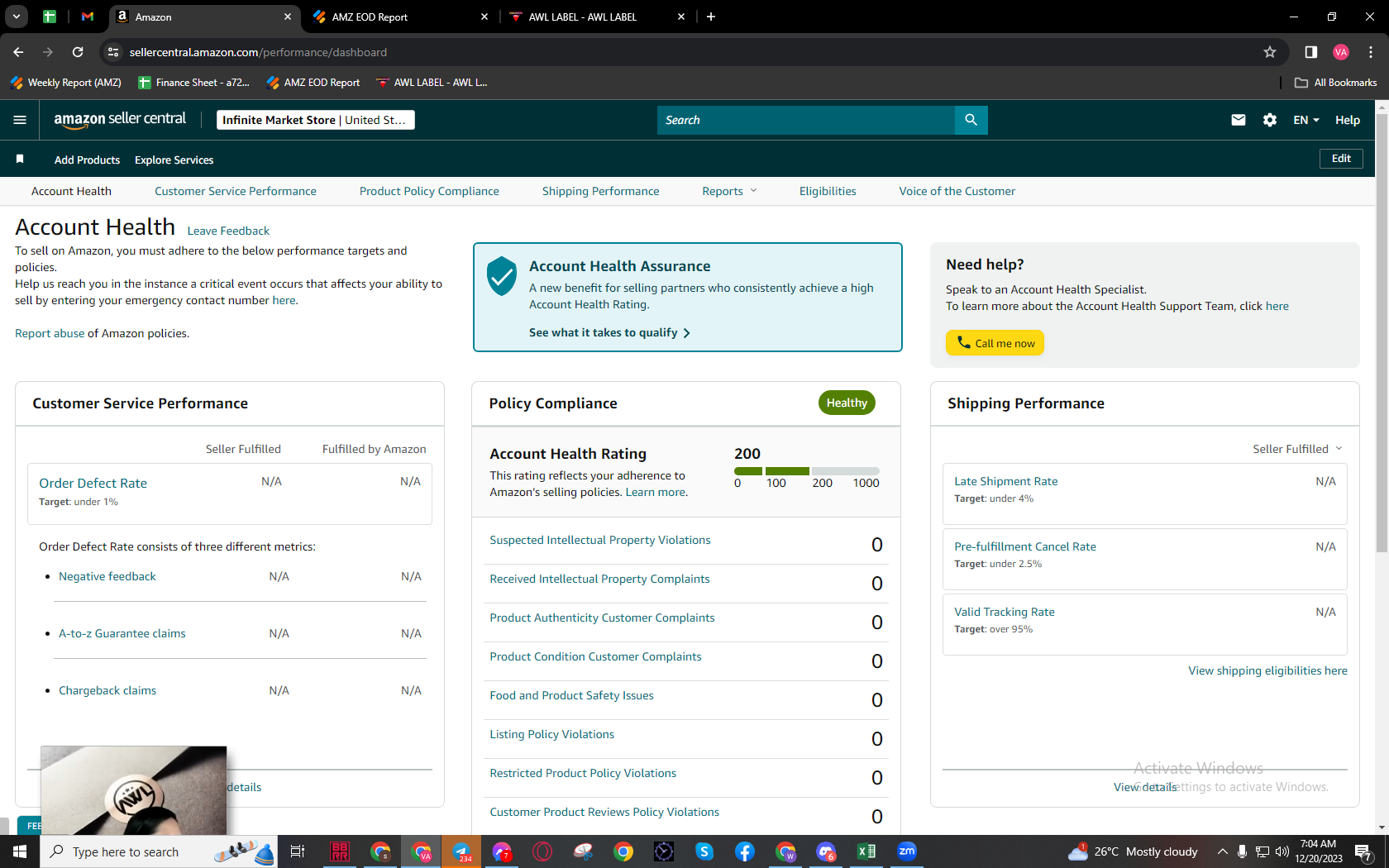Open the messages envelope icon
This screenshot has width=1389, height=868.
[x=1238, y=120]
